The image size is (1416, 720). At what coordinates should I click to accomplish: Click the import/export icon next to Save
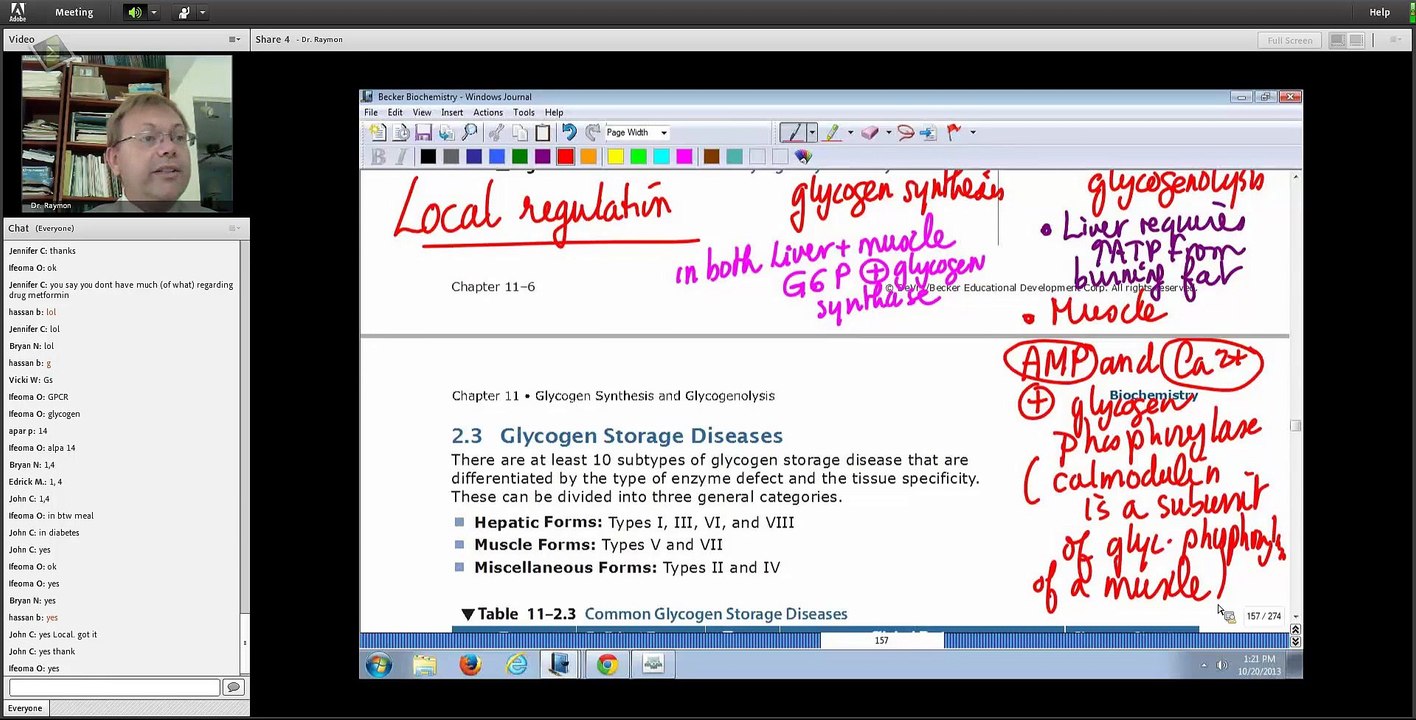click(446, 132)
